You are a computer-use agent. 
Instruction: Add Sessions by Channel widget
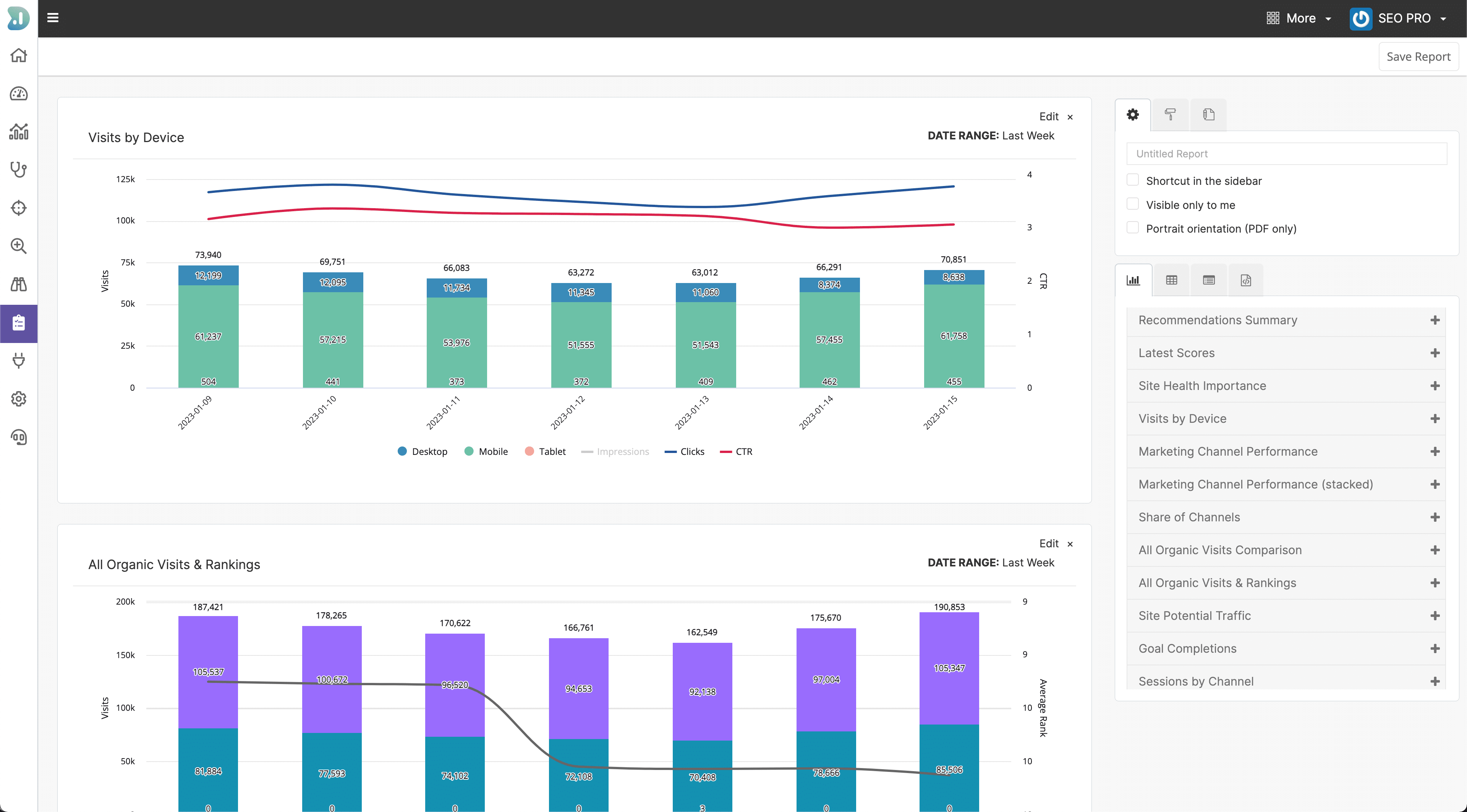click(x=1435, y=681)
